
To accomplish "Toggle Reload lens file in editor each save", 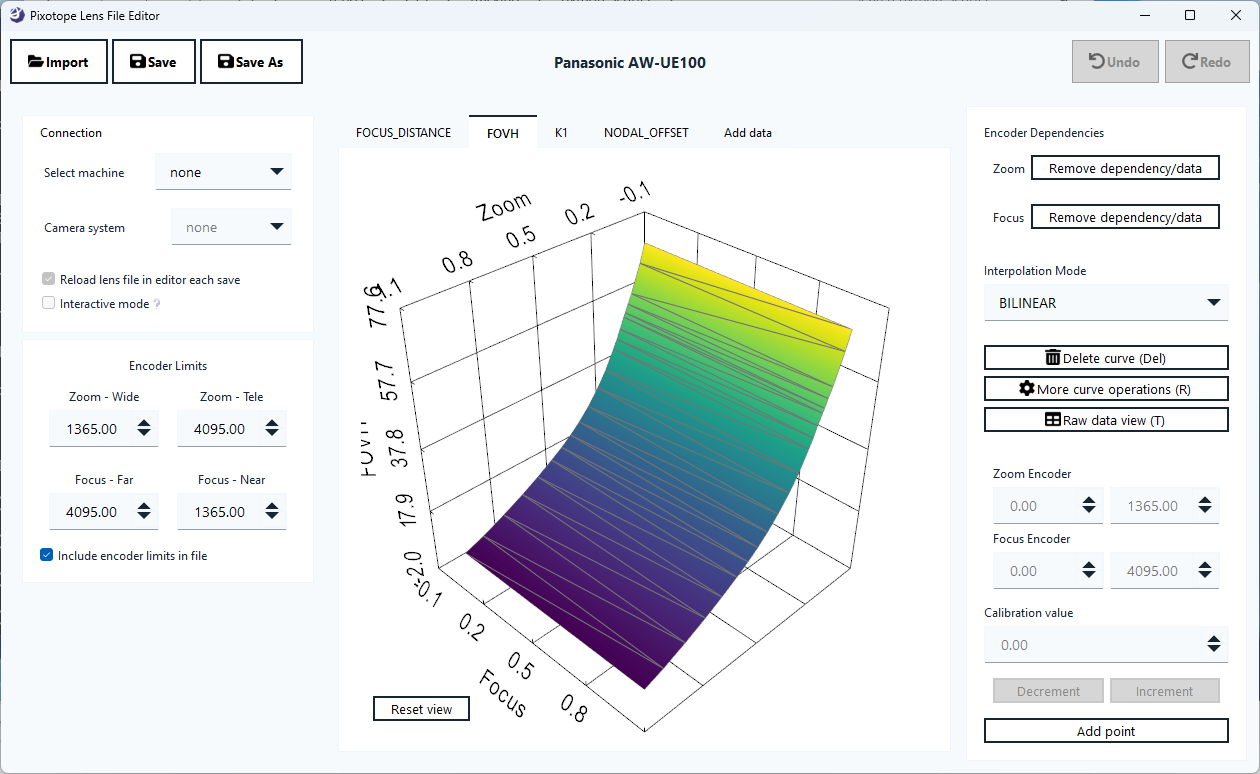I will (x=49, y=280).
